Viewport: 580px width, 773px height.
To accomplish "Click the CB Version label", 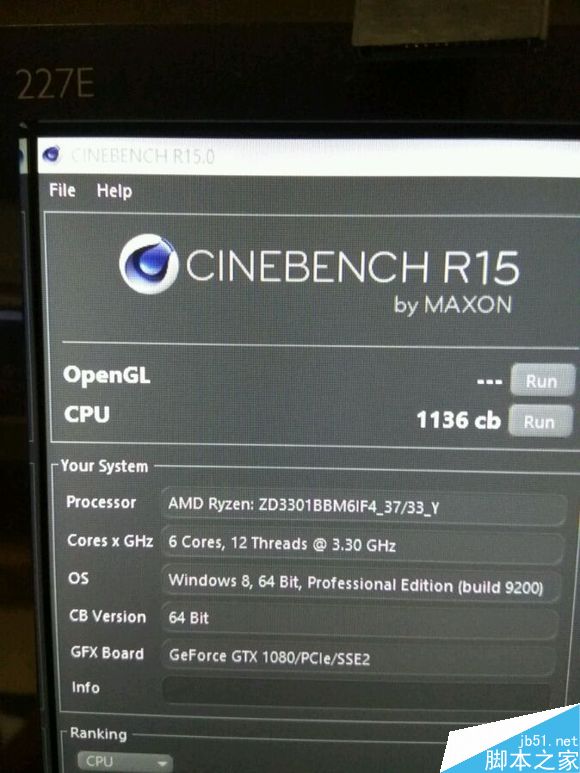I will (107, 616).
